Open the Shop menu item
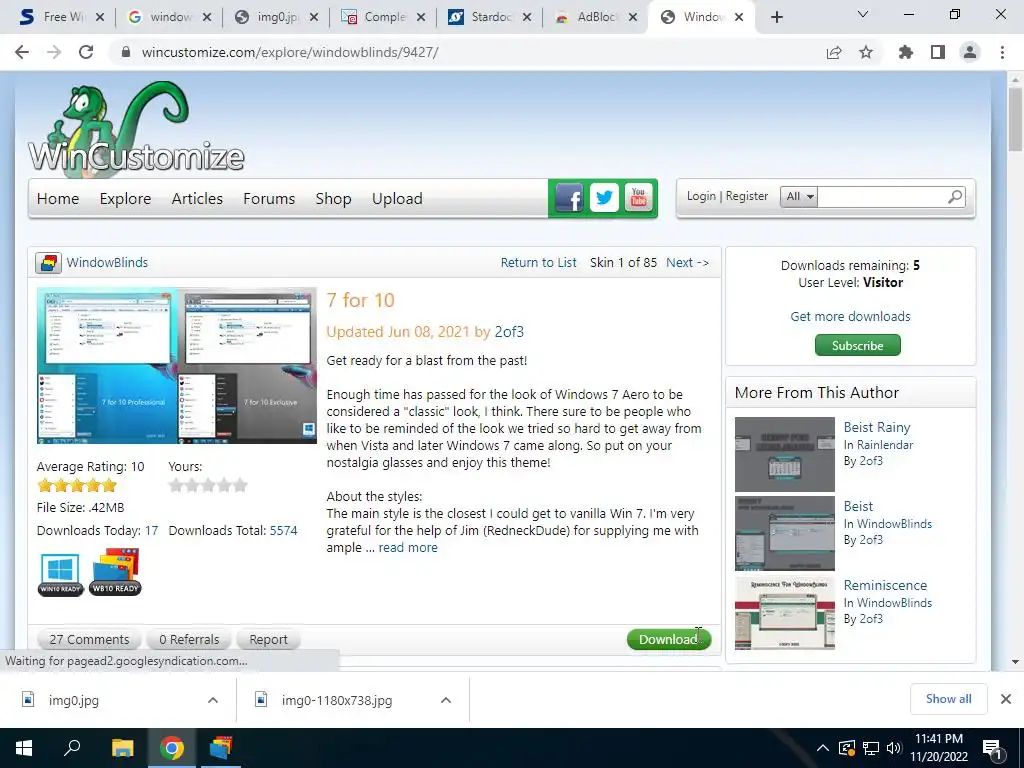The image size is (1024, 768). pos(333,199)
